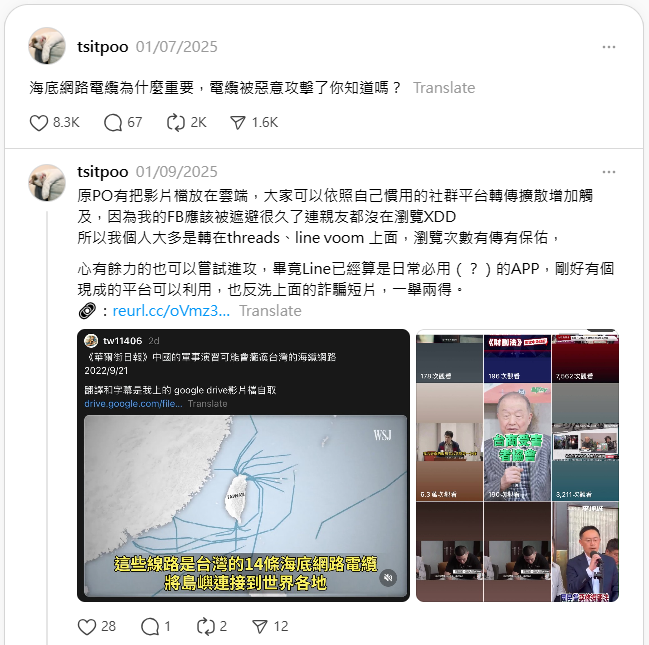Open the 01/07/2025 post date

(176, 47)
